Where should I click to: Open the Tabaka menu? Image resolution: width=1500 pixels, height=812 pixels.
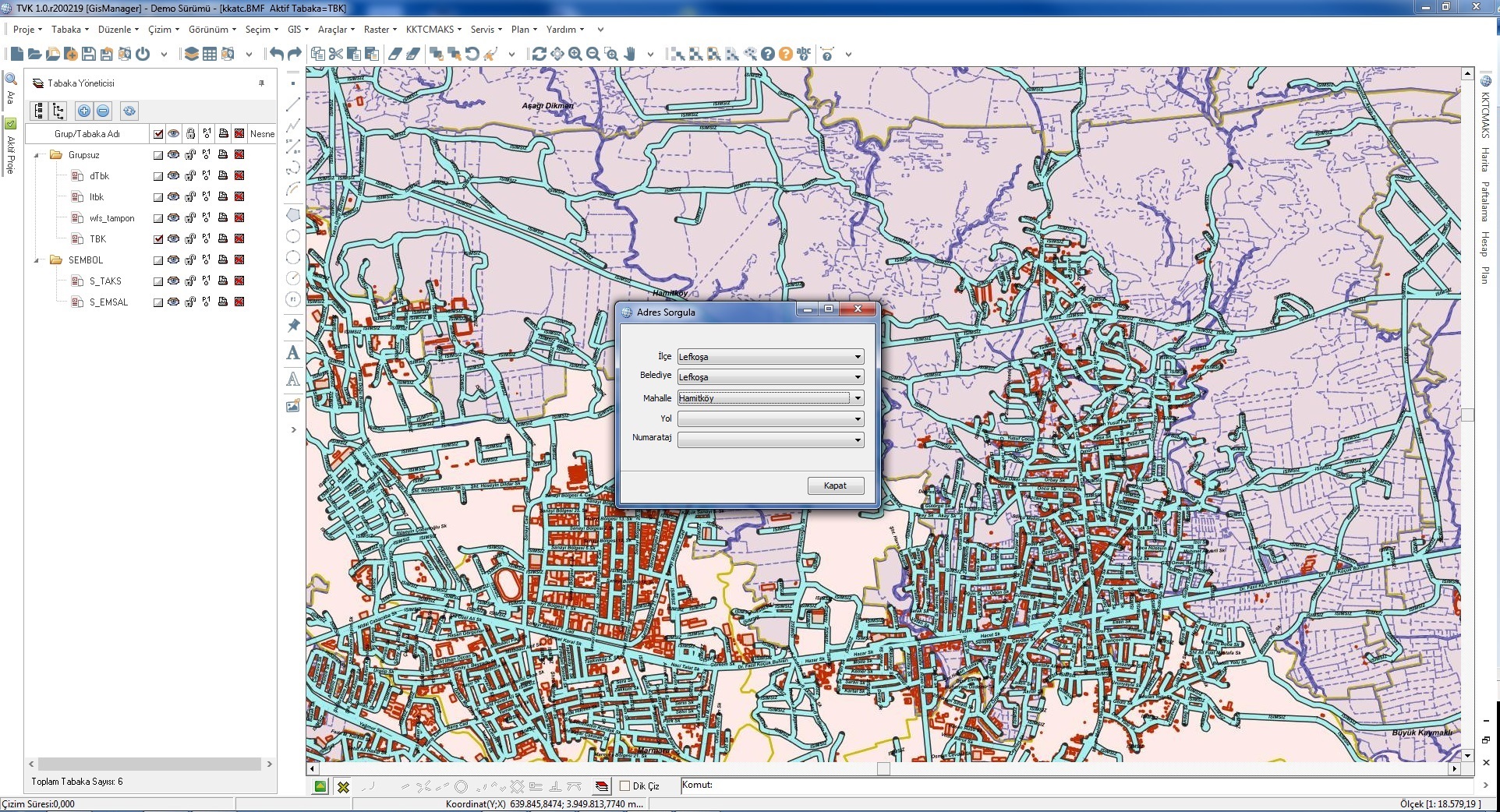pyautogui.click(x=69, y=30)
